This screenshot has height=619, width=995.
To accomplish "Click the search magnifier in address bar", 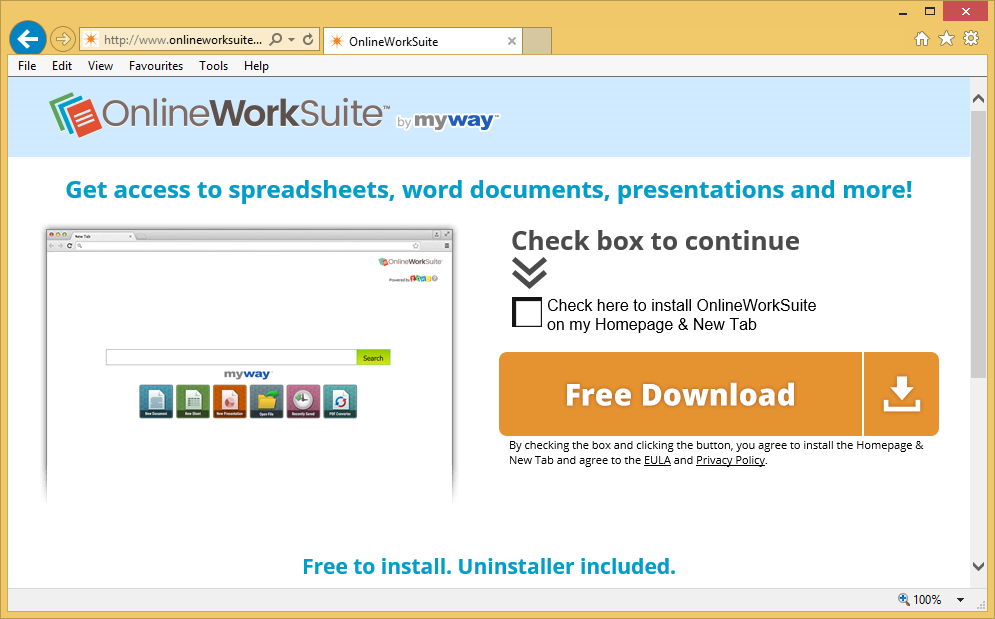I will pyautogui.click(x=275, y=39).
